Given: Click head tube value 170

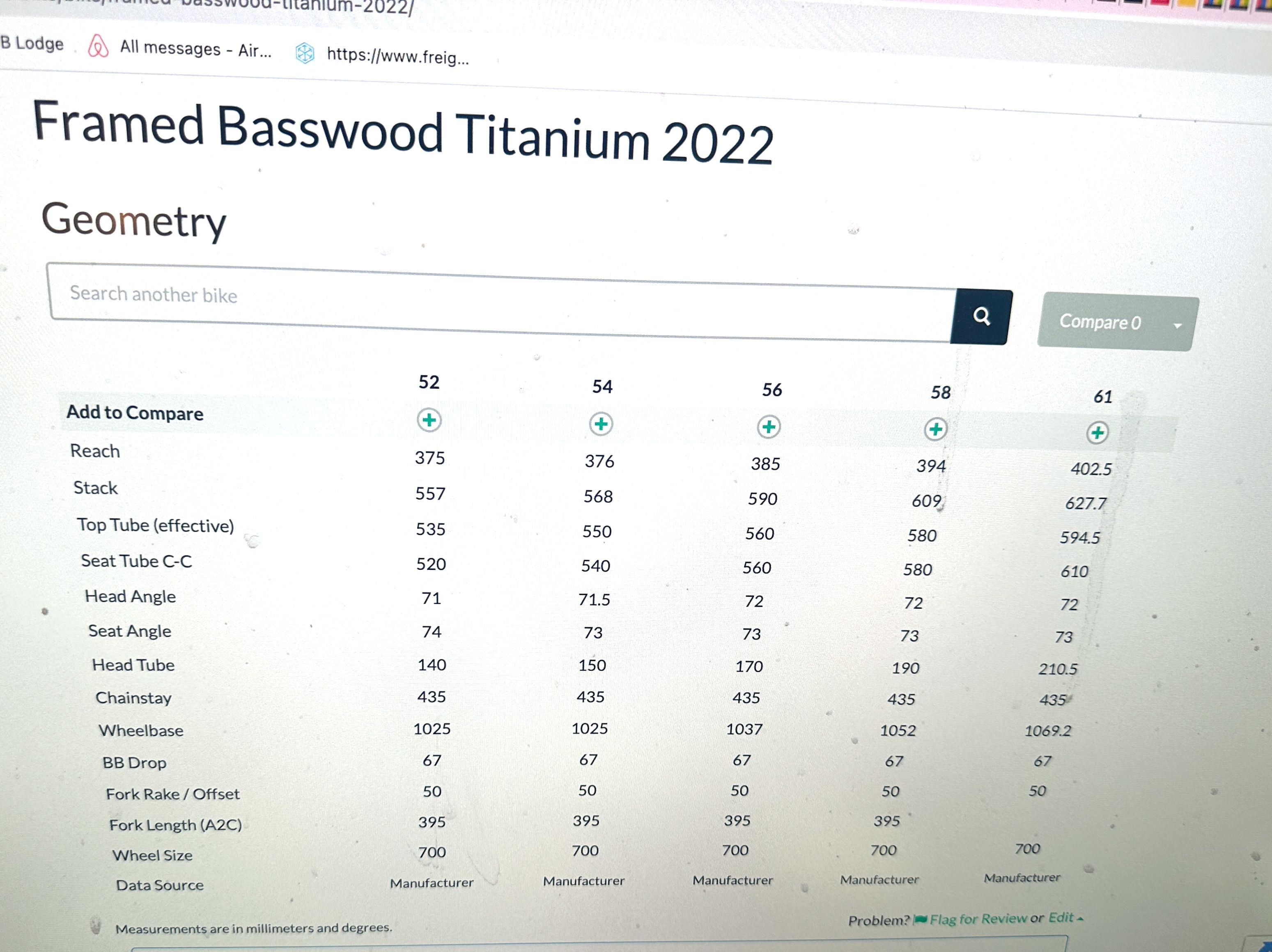Looking at the screenshot, I should click(749, 667).
